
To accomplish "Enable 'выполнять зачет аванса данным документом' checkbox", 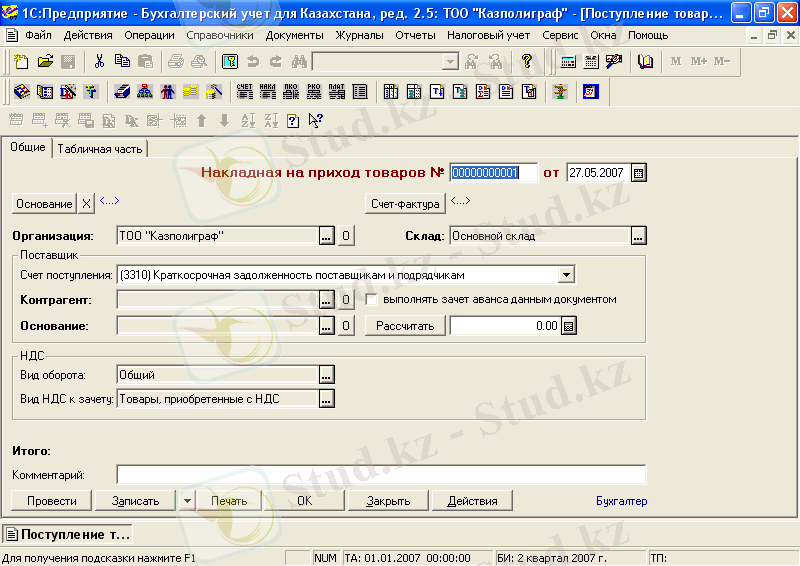I will click(372, 299).
